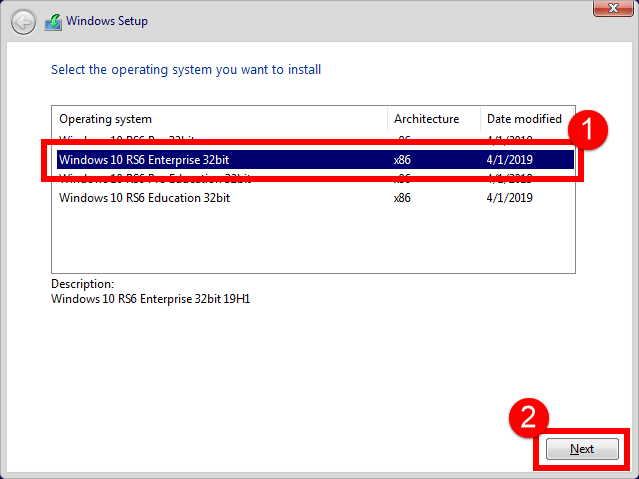
Task: Click the description text Enterprise 32bit 19H1
Action: pyautogui.click(x=195, y=299)
